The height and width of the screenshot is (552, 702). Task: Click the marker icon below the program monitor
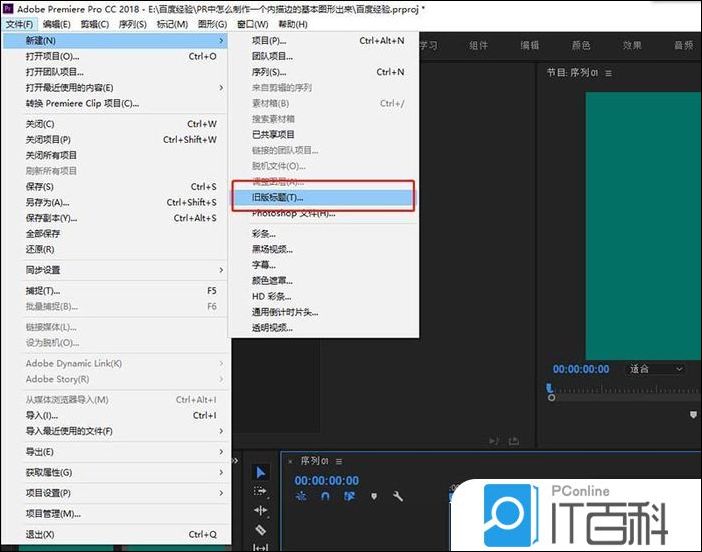[693, 415]
